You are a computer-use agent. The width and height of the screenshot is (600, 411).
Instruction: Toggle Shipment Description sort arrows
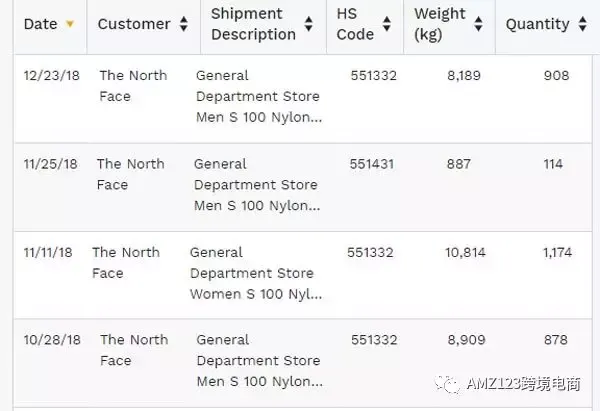pos(308,24)
